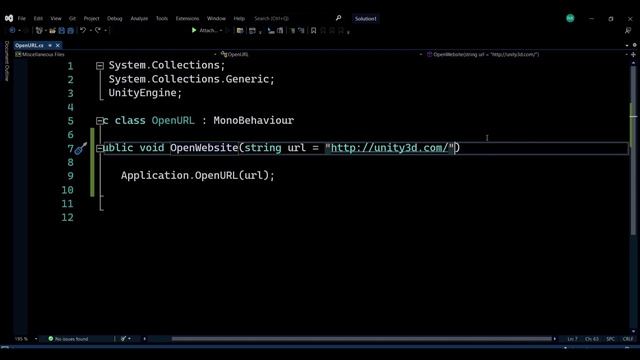Screen dimensions: 640x360
Task: Click the Ch 63 column indicator
Action: tap(591, 339)
